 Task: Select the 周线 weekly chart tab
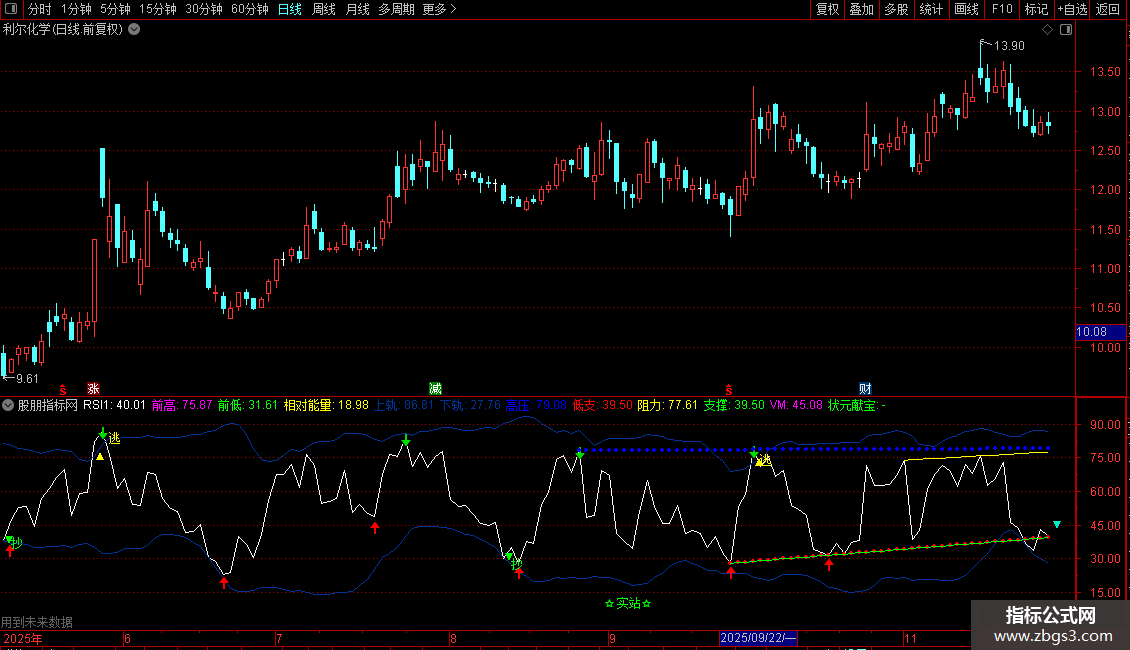pyautogui.click(x=324, y=9)
